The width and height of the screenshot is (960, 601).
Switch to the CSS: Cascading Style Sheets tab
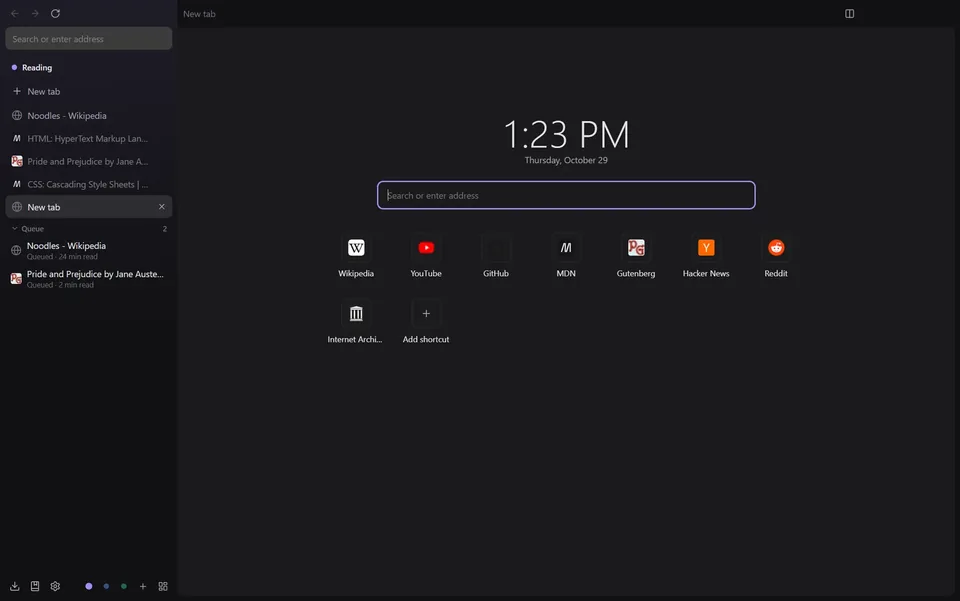click(x=89, y=184)
